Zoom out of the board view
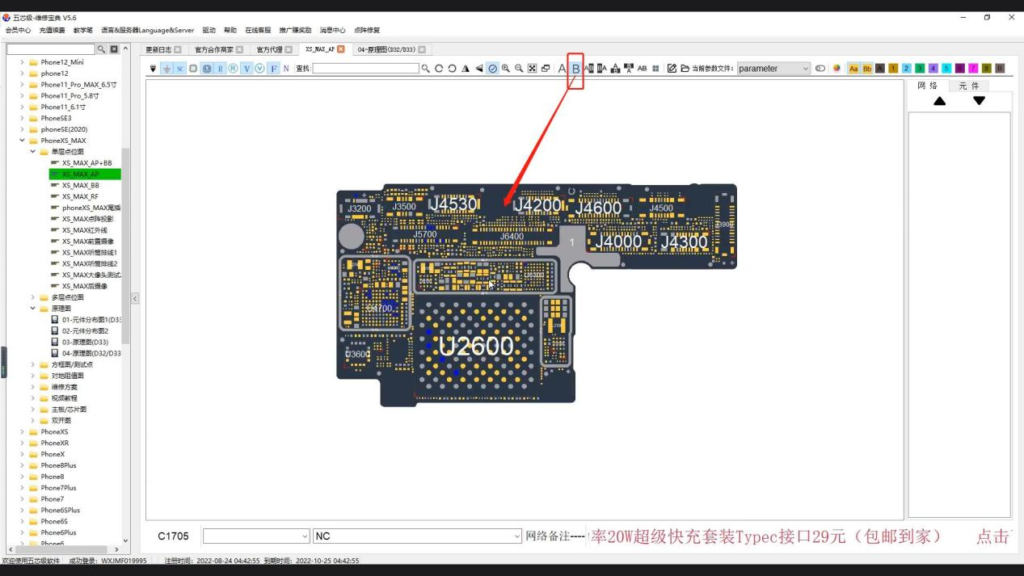Image resolution: width=1024 pixels, height=576 pixels. point(519,69)
